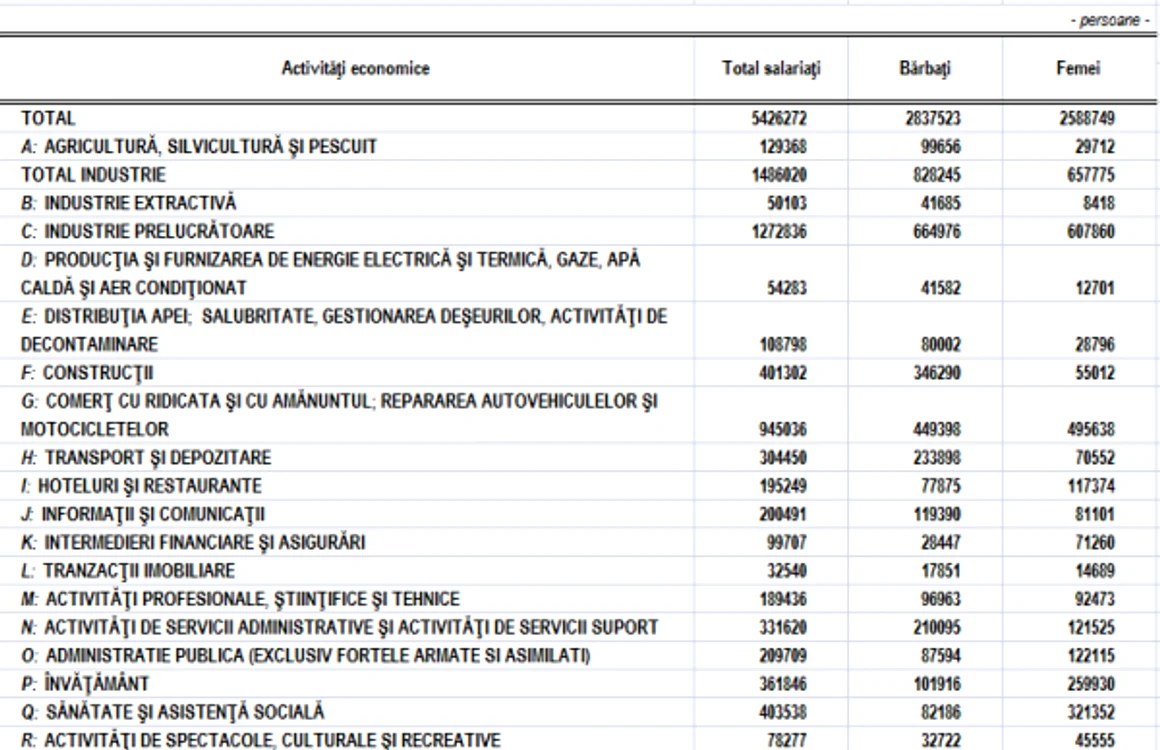This screenshot has height=750, width=1160.
Task: Select the persoane unit label
Action: coord(1110,21)
